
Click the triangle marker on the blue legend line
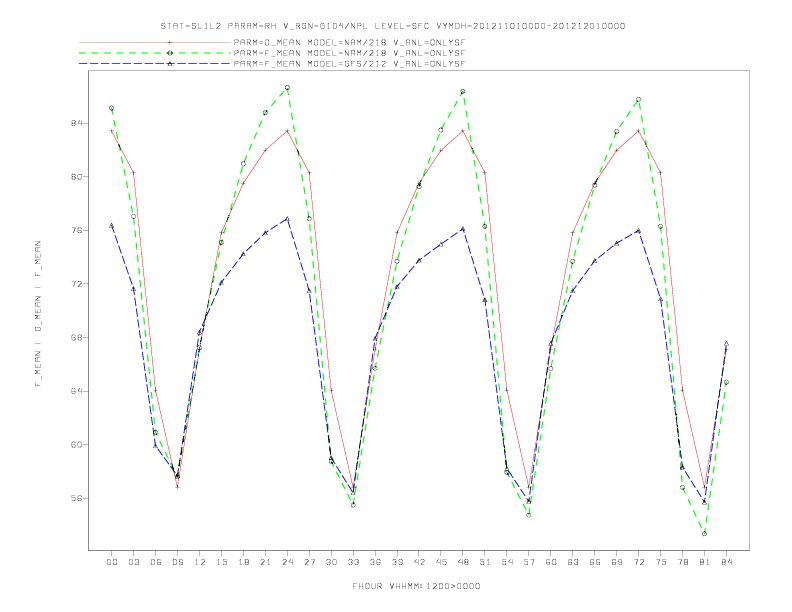tap(170, 64)
